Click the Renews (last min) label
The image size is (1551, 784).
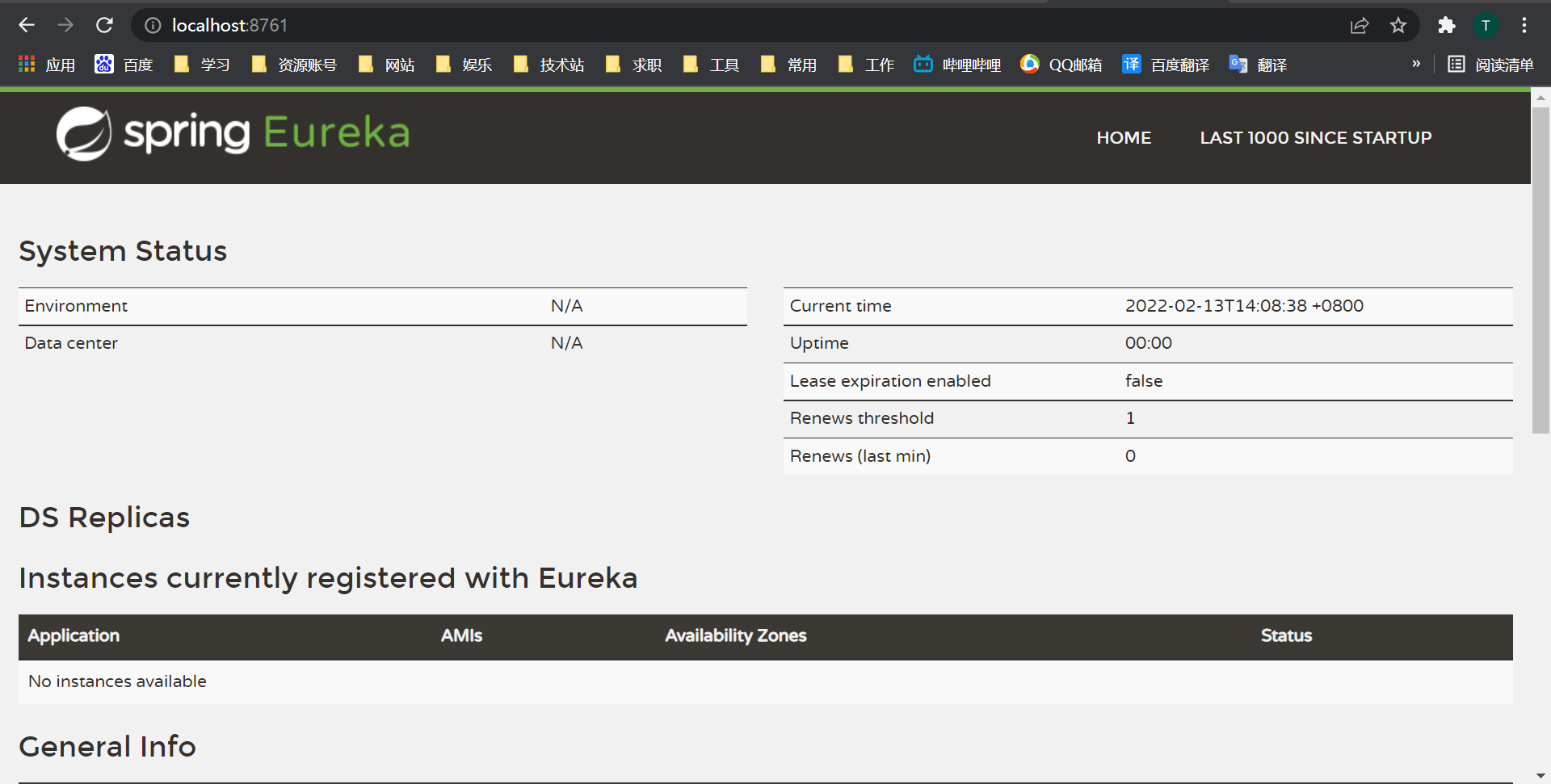[x=860, y=456]
